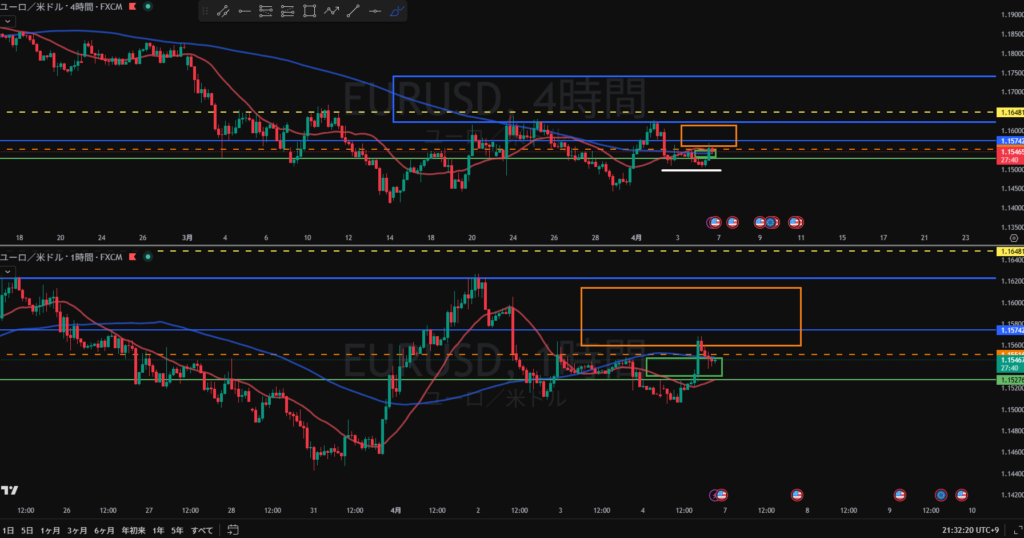Click the drawing toolbar drag handle
The image size is (1024, 538).
[205, 12]
